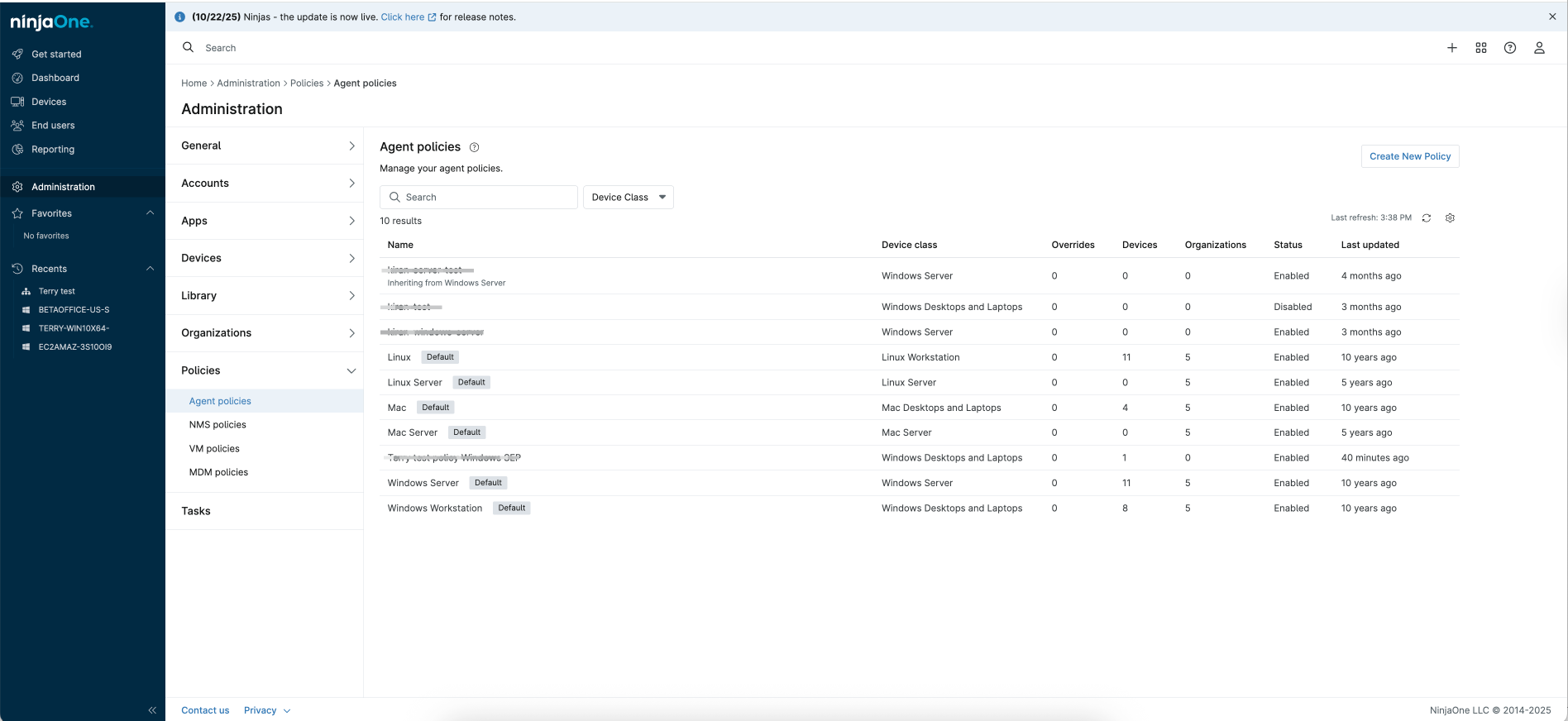Image resolution: width=1568 pixels, height=721 pixels.
Task: Refresh the agent policies list
Action: click(x=1426, y=218)
